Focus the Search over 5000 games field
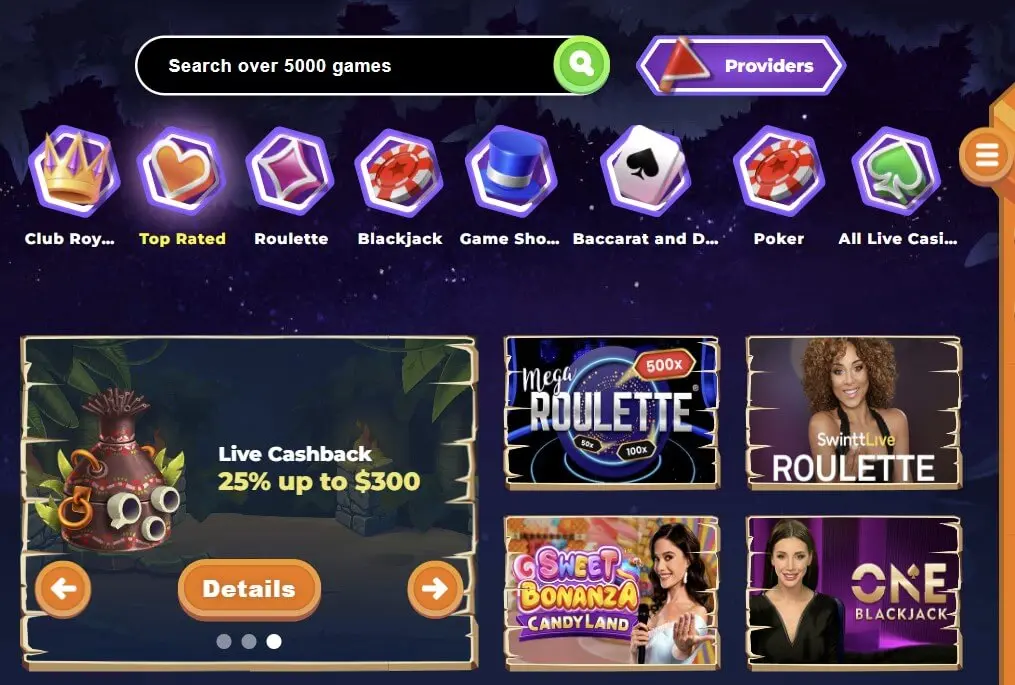1015x685 pixels. (345, 65)
